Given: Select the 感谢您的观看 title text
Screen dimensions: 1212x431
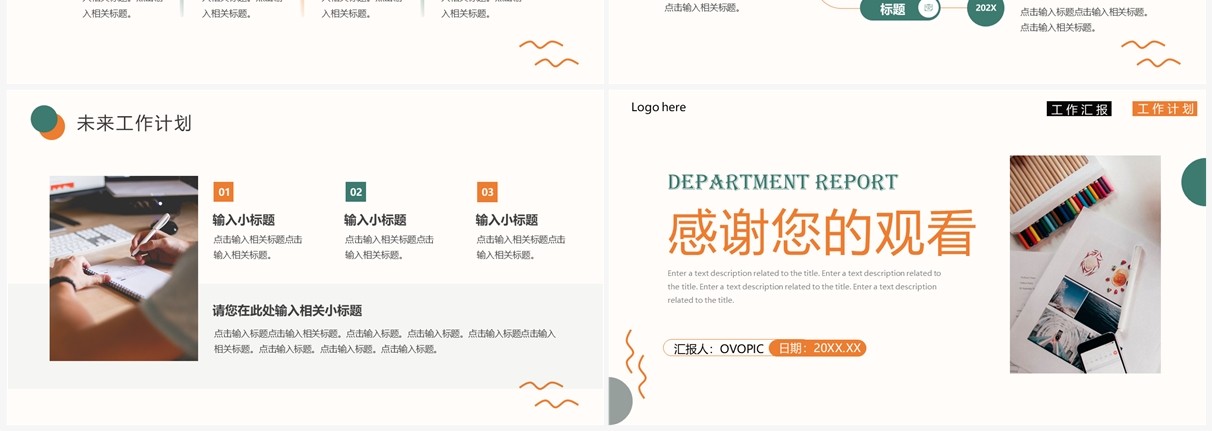Looking at the screenshot, I should [x=821, y=232].
